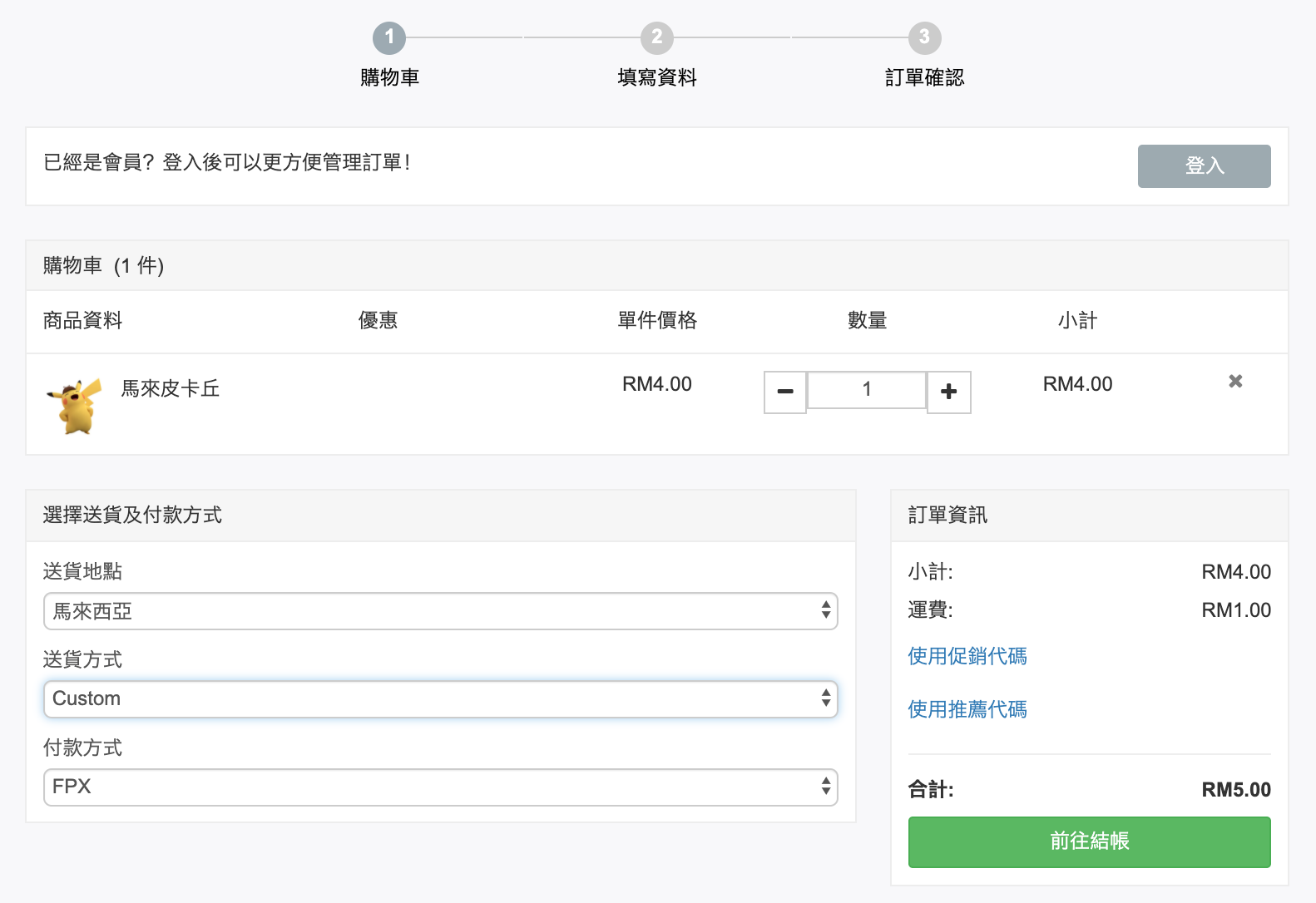Image resolution: width=1316 pixels, height=903 pixels.
Task: Click the 商品資料 column header
Action: (x=82, y=320)
